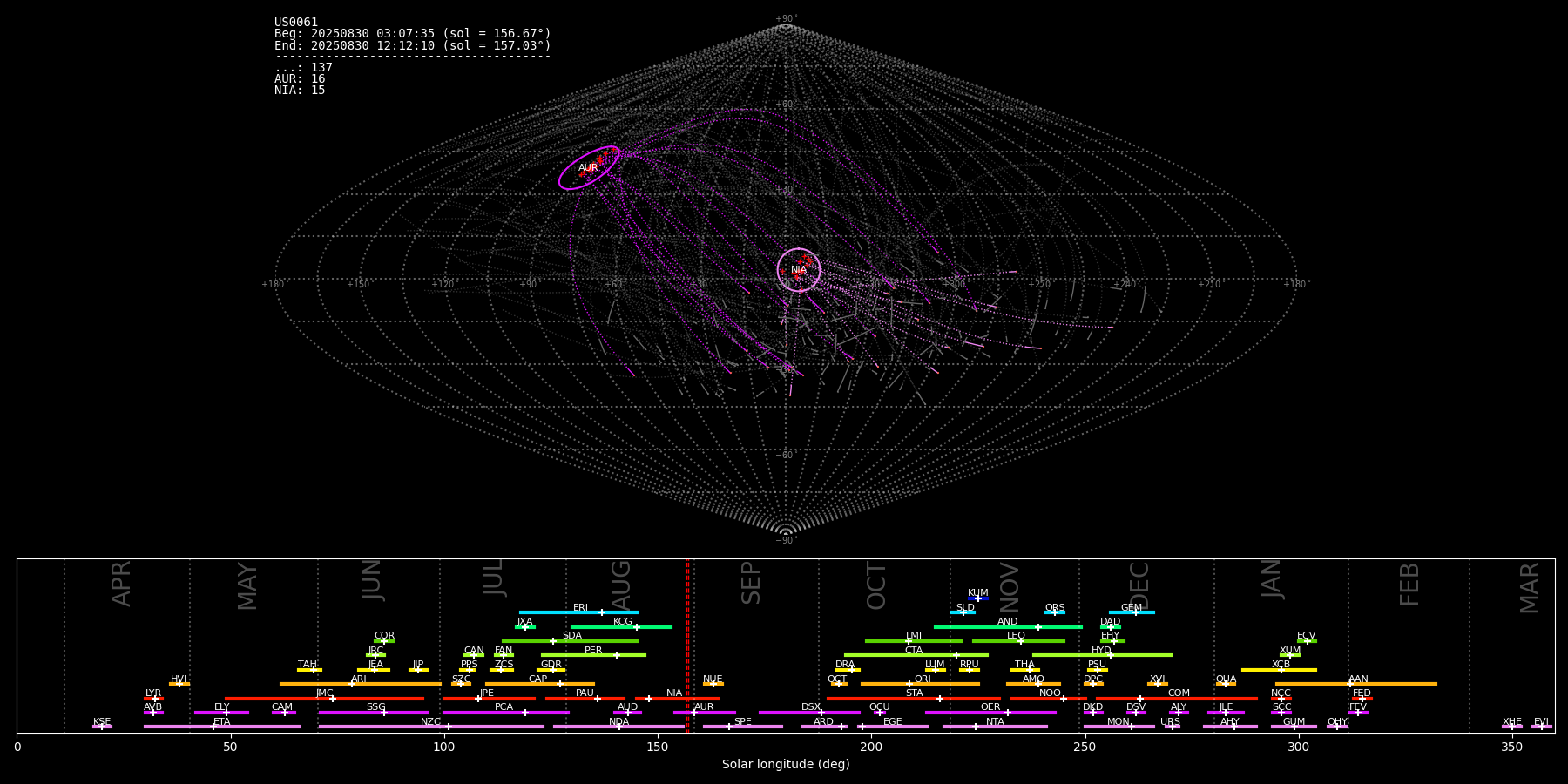Click the NIA radiant label on sky map

pos(799,270)
